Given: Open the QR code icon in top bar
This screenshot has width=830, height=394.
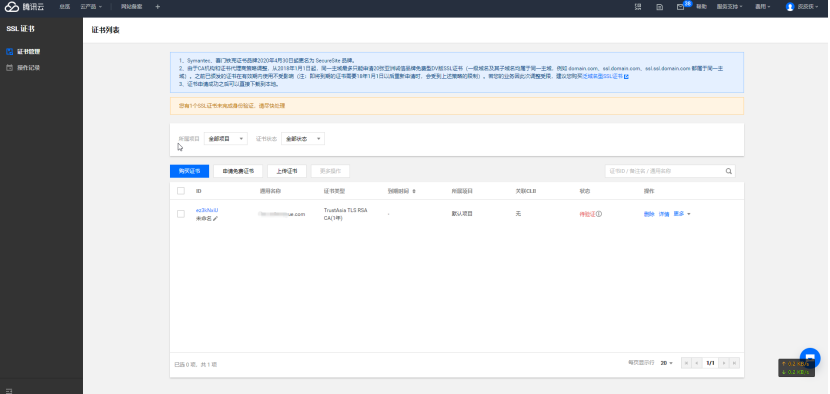Looking at the screenshot, I should (638, 7).
